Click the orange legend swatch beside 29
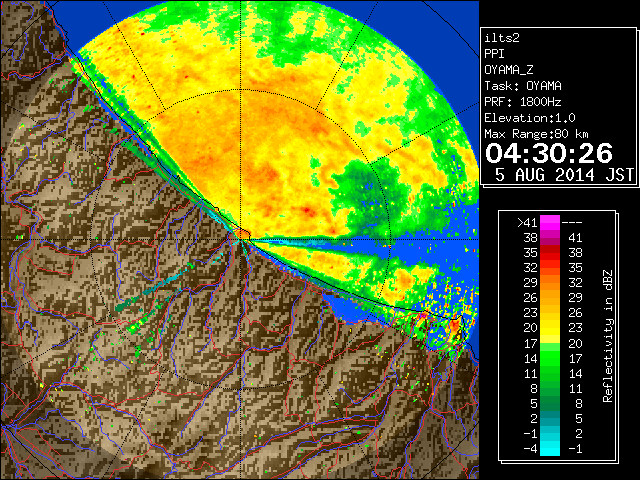640x480 pixels. point(550,282)
